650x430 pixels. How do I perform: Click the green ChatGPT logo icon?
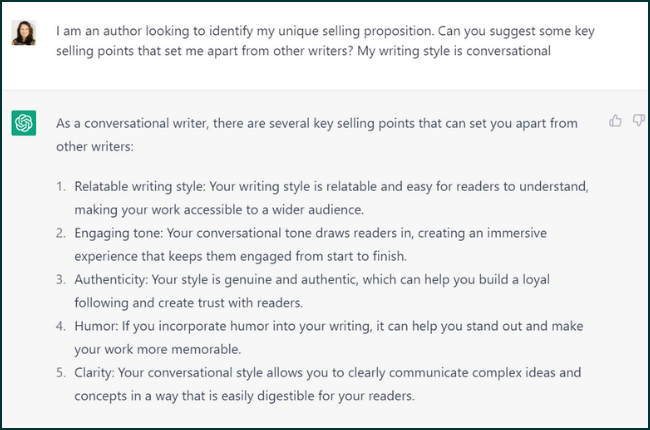24,123
